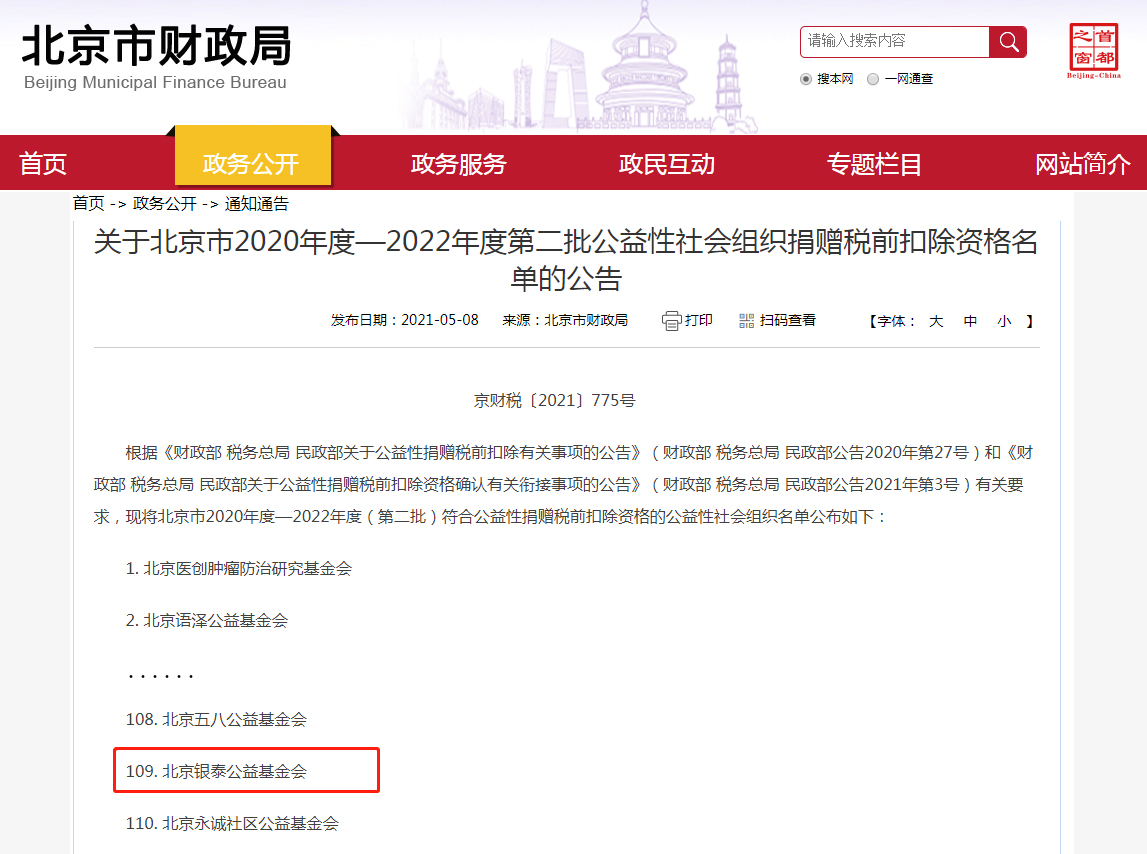Open the 政务公开 navigation tab
The height and width of the screenshot is (854, 1147).
(251, 164)
